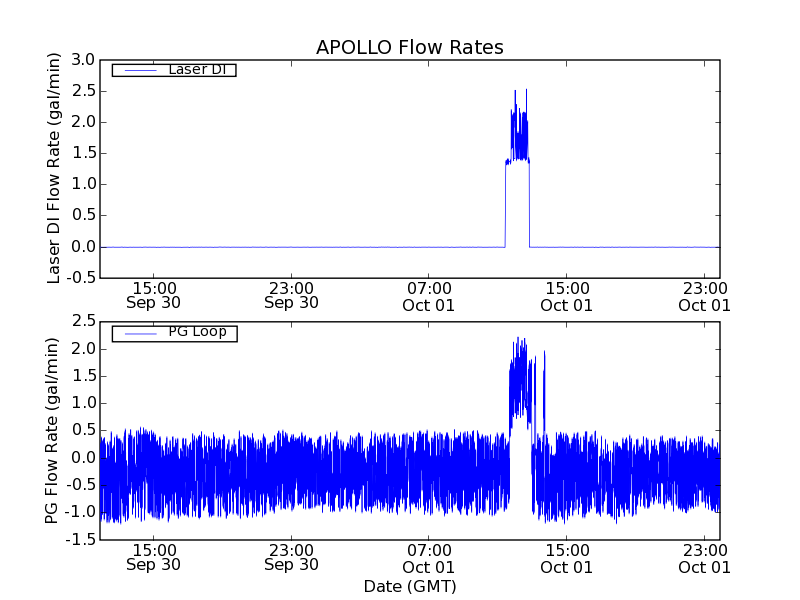Click '2.0' tick on Laser DI y-axis
Viewport: 800px width, 600px height.
coord(83,122)
